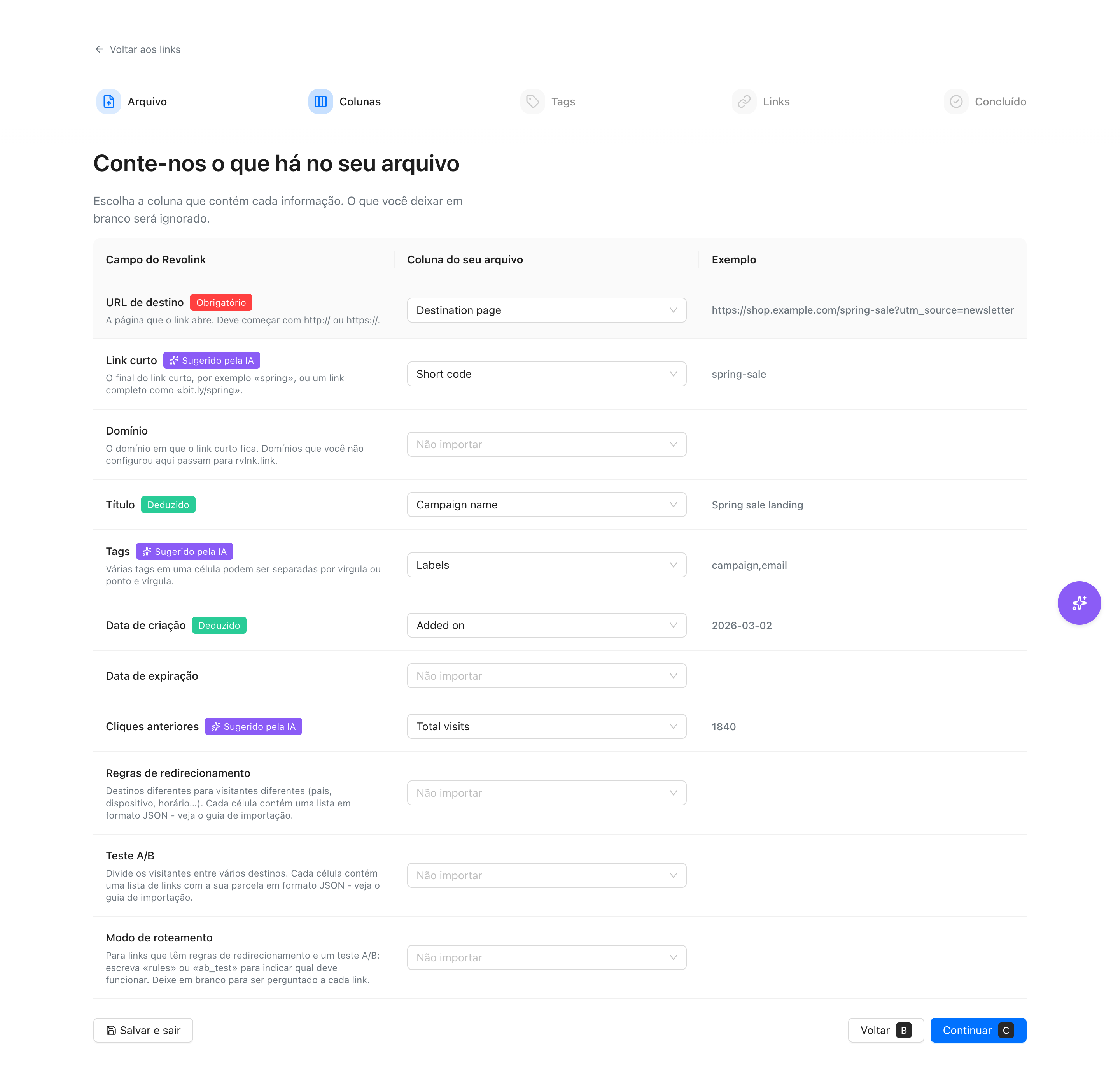Click the example URL https://shop.example.com/spring-sale
Image resolution: width=1120 pixels, height=1080 pixels.
pyautogui.click(x=862, y=310)
